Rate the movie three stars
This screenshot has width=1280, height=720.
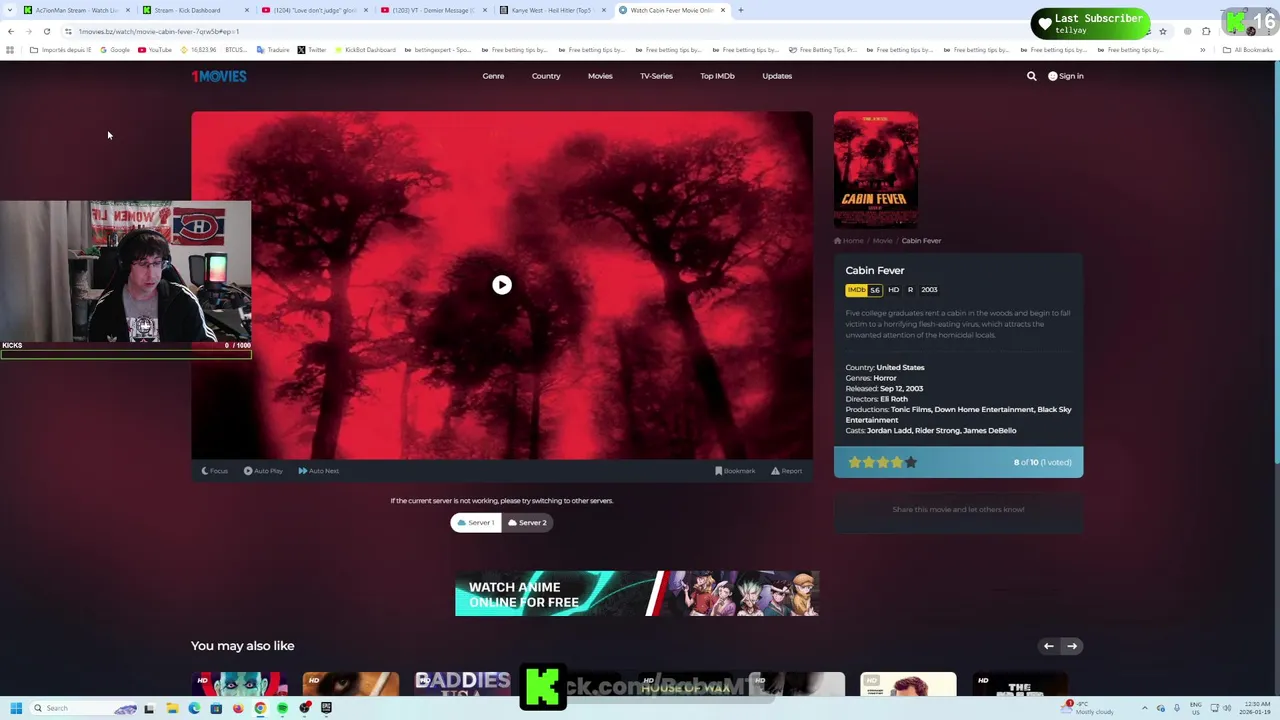[x=883, y=462]
